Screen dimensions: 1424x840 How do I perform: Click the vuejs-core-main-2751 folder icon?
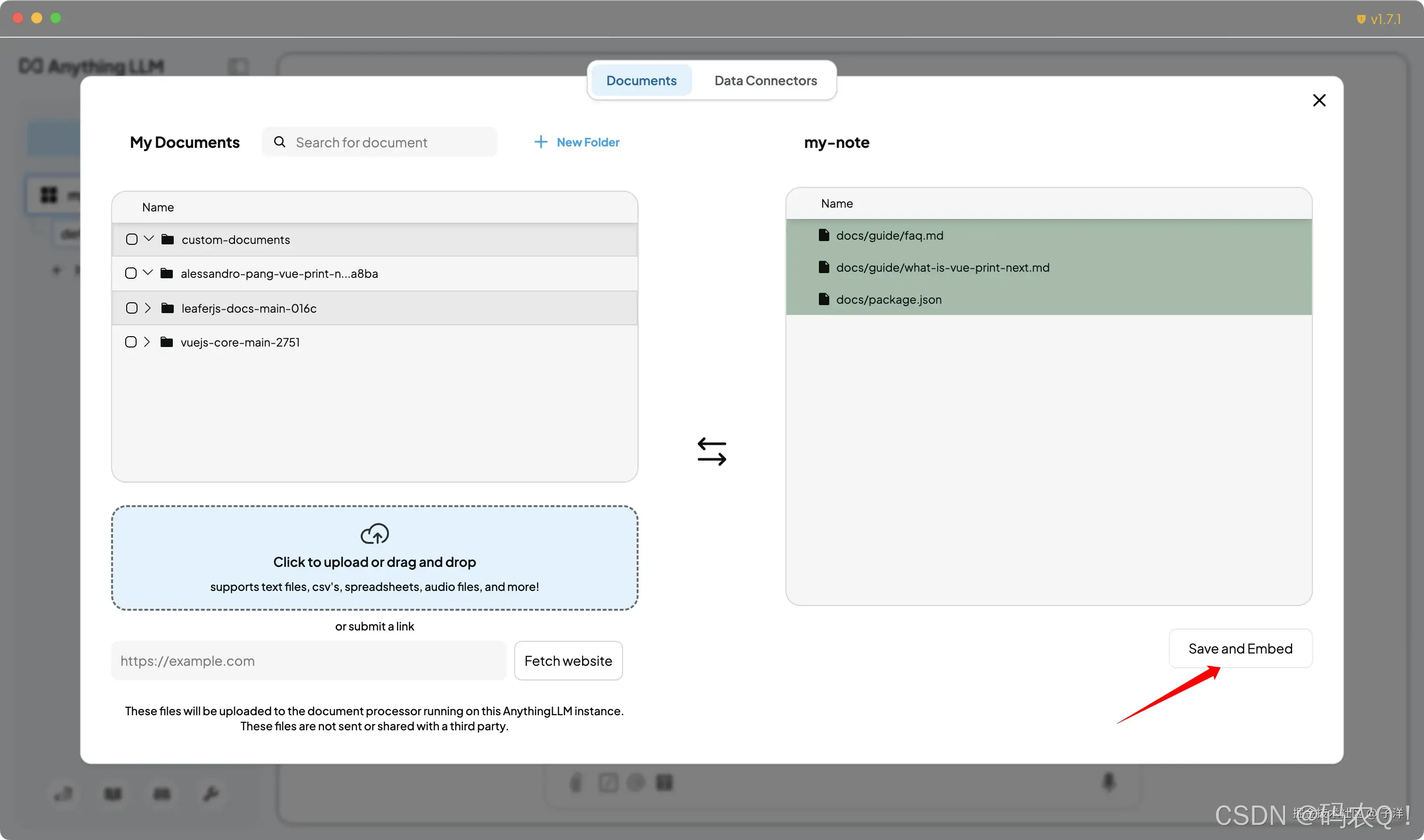[166, 342]
